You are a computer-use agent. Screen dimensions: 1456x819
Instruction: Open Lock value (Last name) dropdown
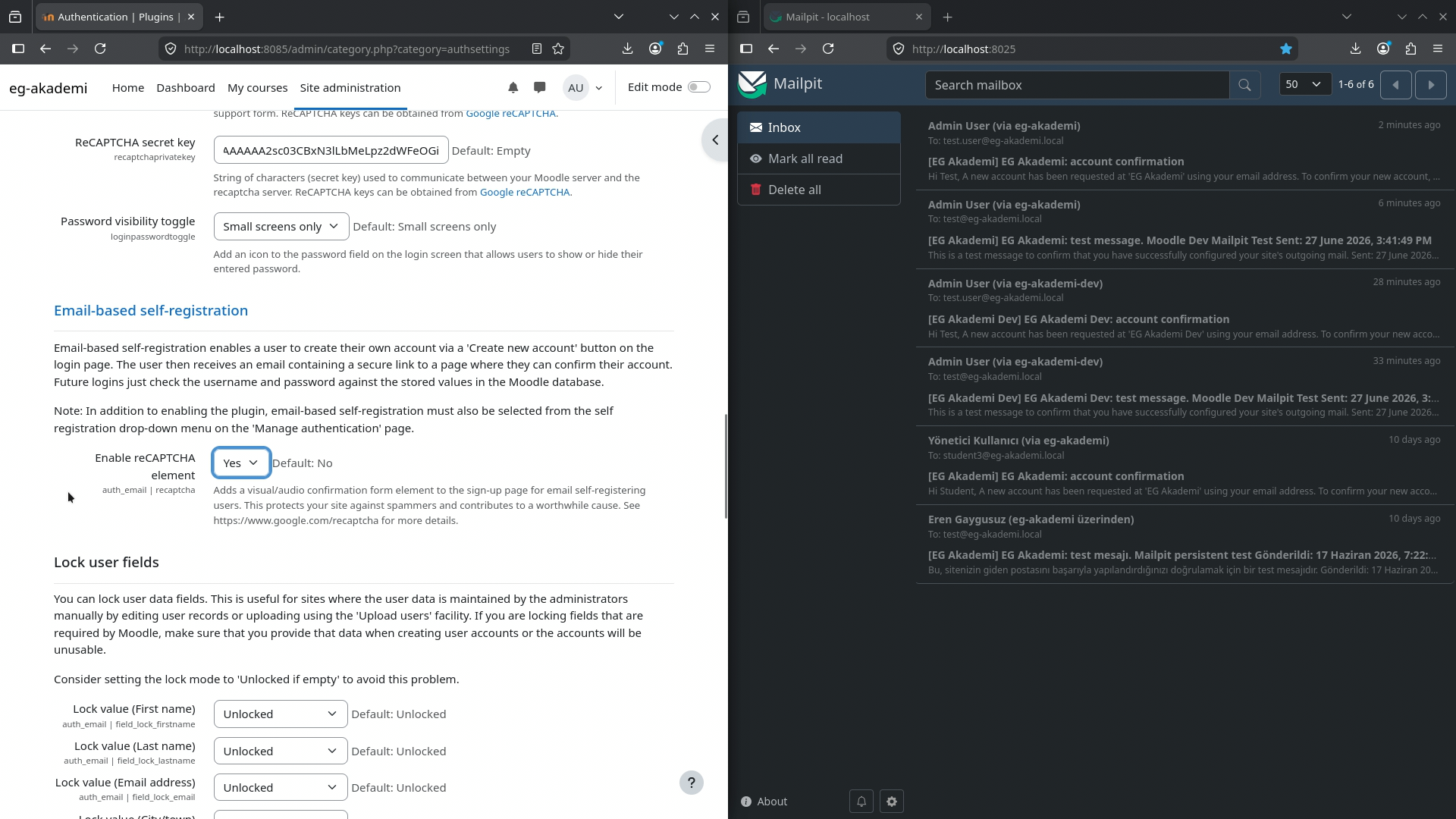pos(281,752)
